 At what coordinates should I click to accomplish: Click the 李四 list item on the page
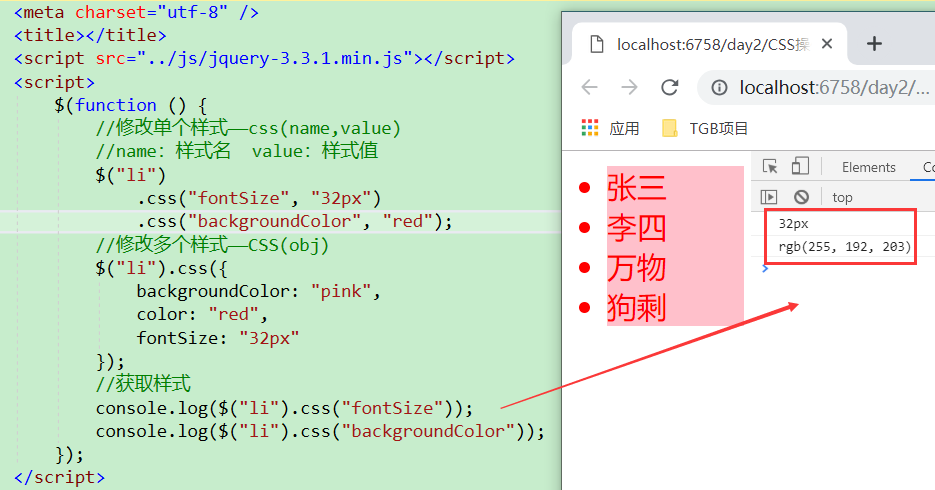click(x=636, y=228)
